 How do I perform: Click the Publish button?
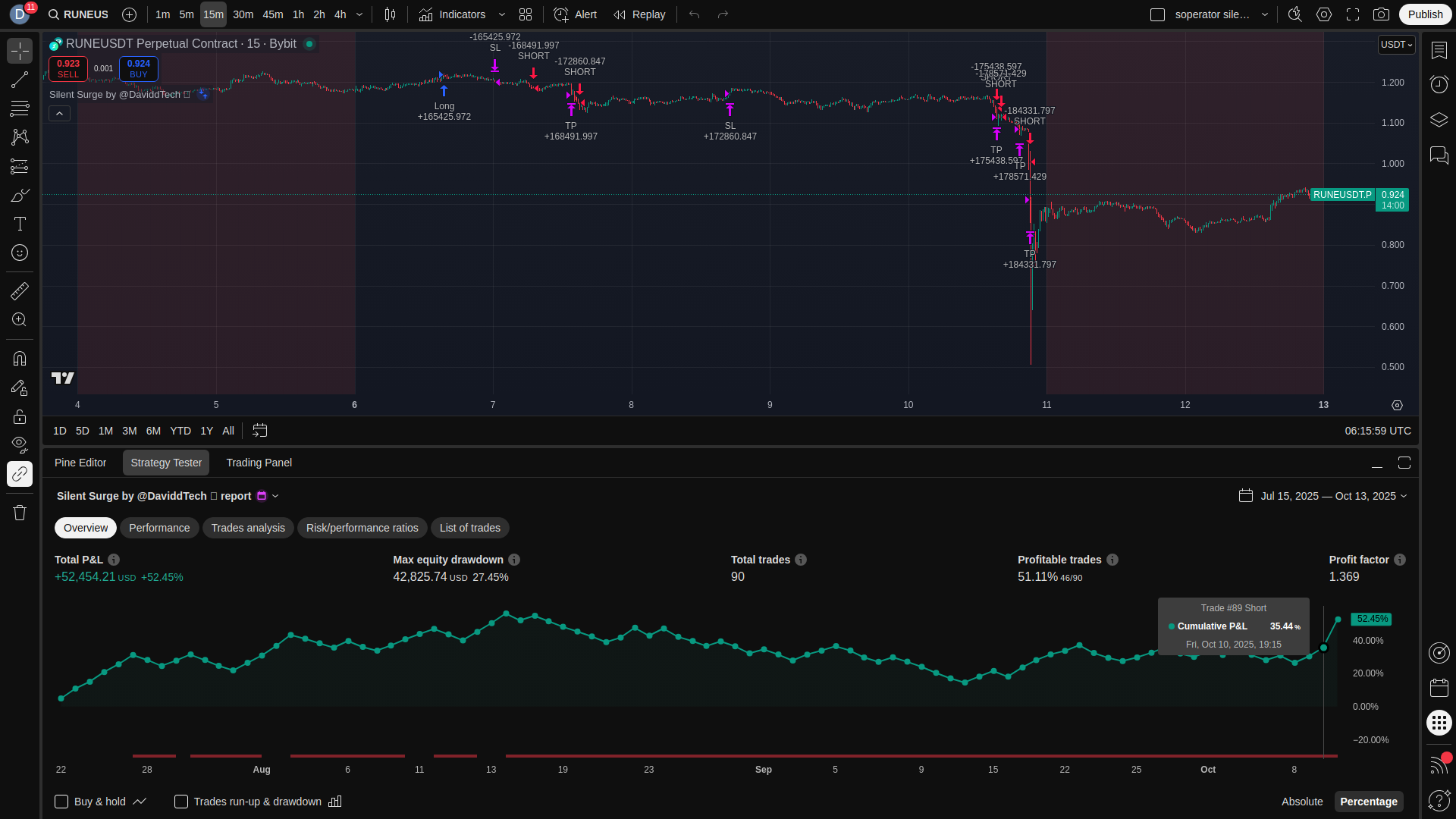click(x=1425, y=14)
